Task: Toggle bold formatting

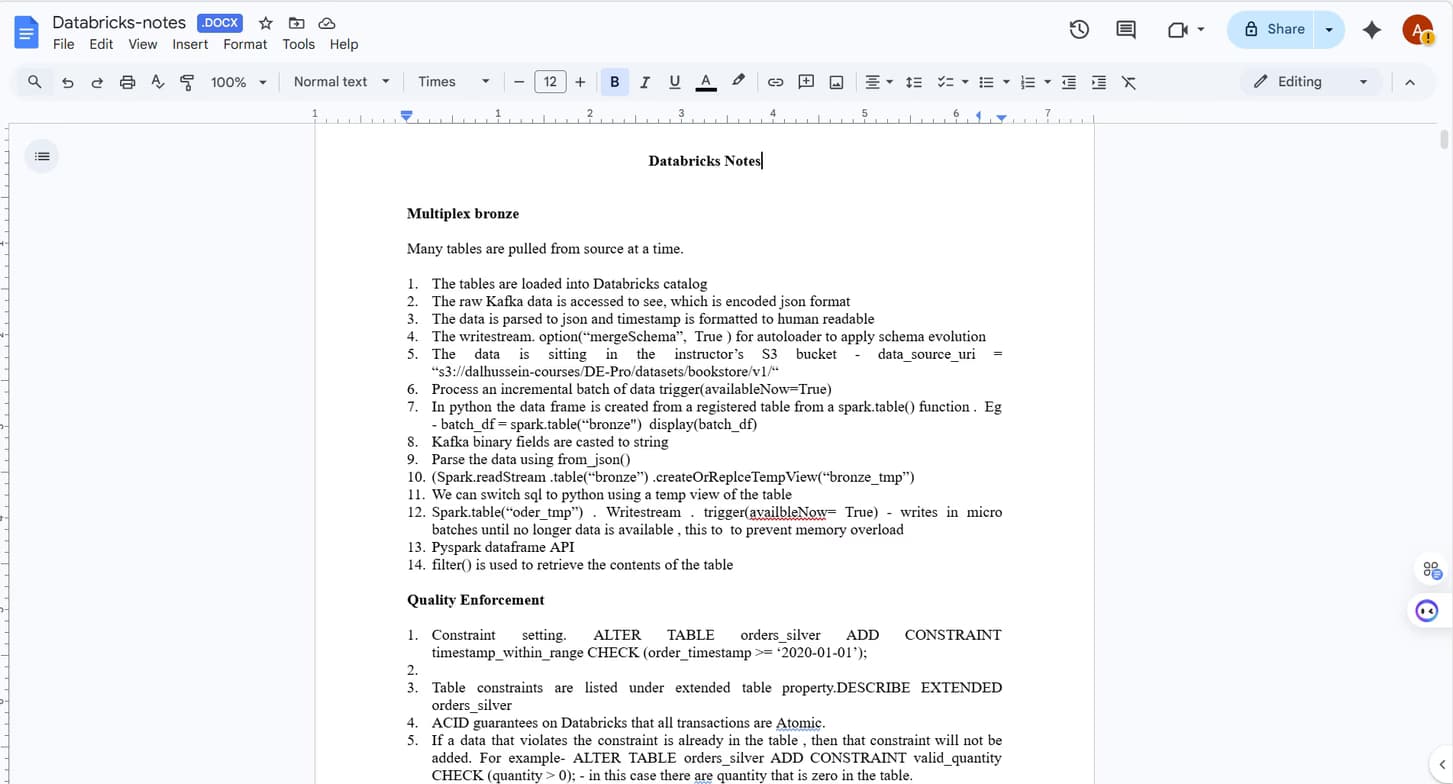Action: click(614, 82)
